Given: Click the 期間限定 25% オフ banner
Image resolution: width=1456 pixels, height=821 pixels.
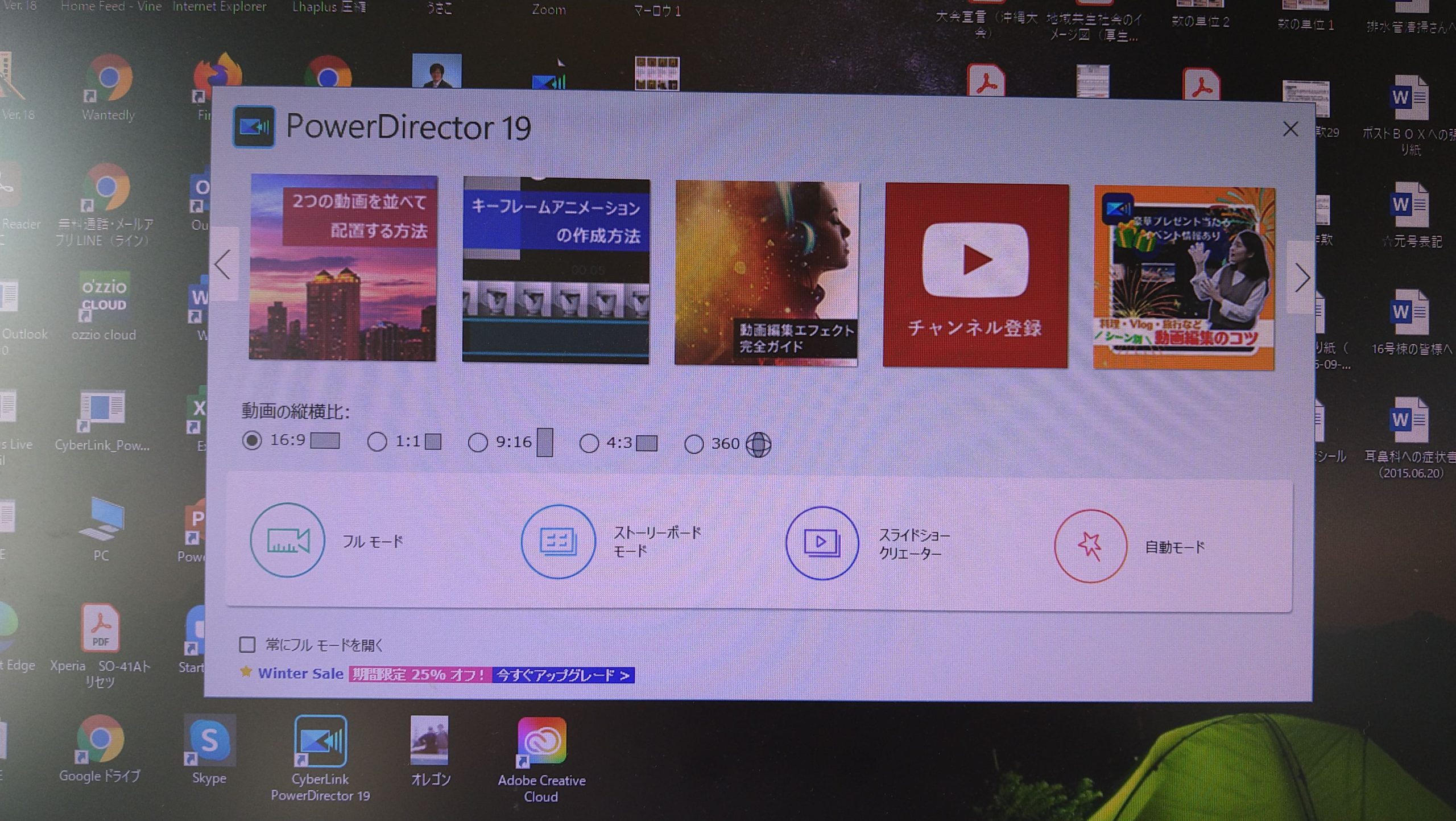Looking at the screenshot, I should coord(420,674).
